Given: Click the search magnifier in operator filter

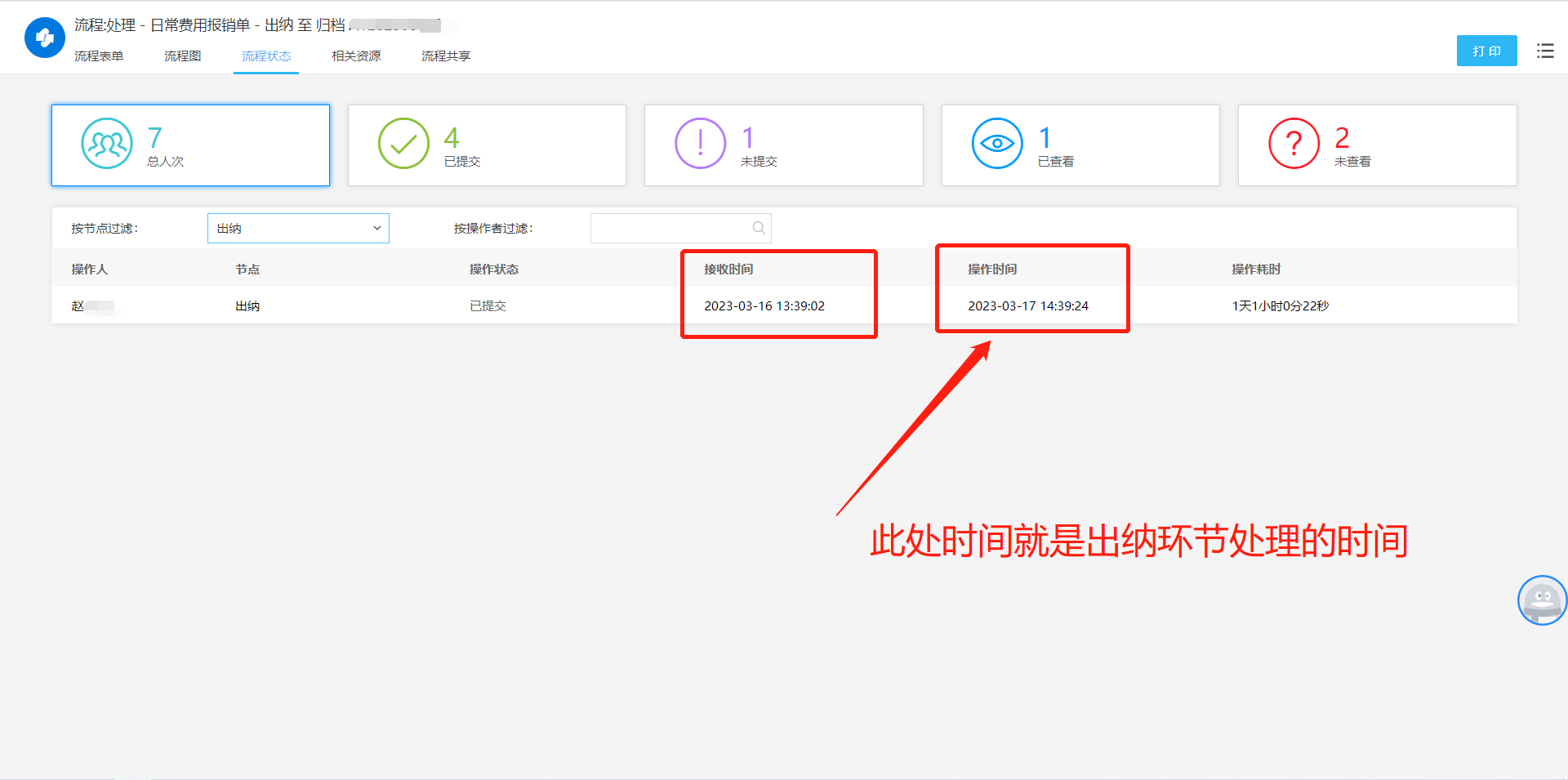Looking at the screenshot, I should [759, 228].
